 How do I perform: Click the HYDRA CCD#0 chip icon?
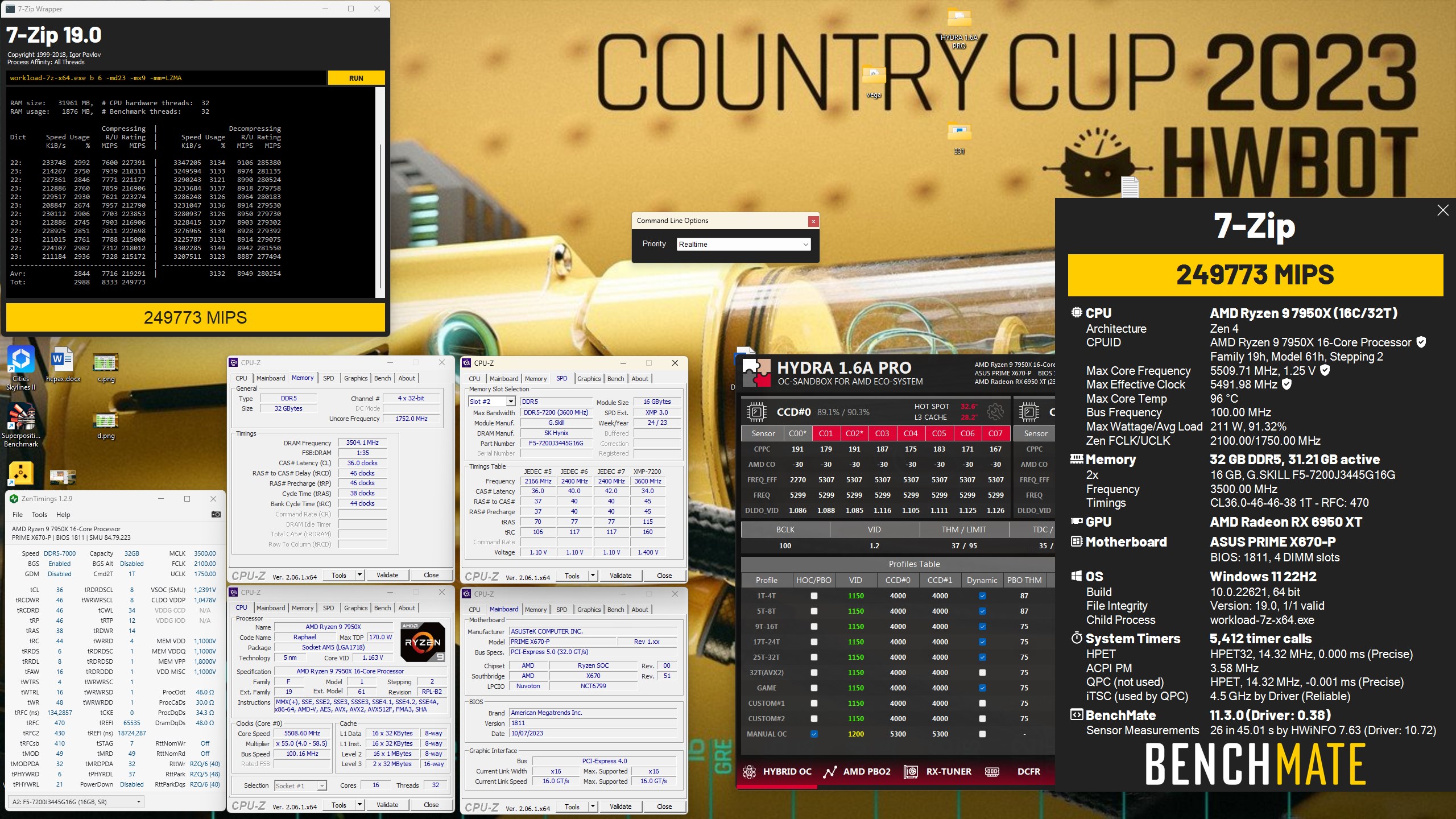coord(756,411)
